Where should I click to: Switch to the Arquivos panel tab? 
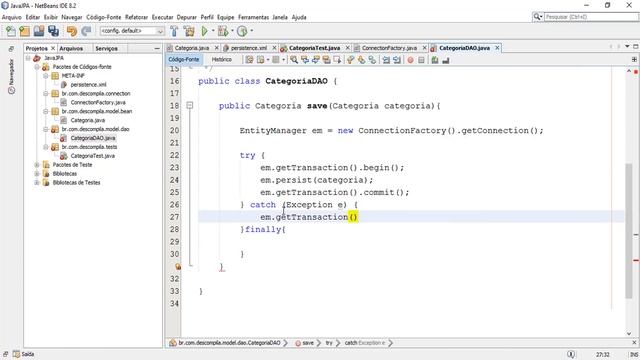71,49
